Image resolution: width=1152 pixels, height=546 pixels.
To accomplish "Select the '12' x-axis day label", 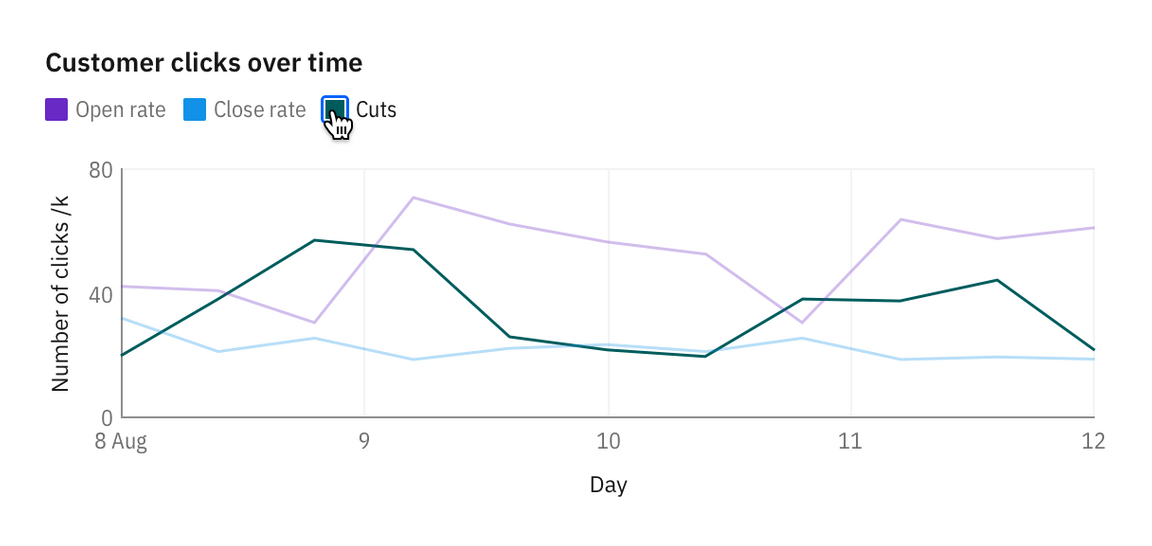I will pos(1093,442).
